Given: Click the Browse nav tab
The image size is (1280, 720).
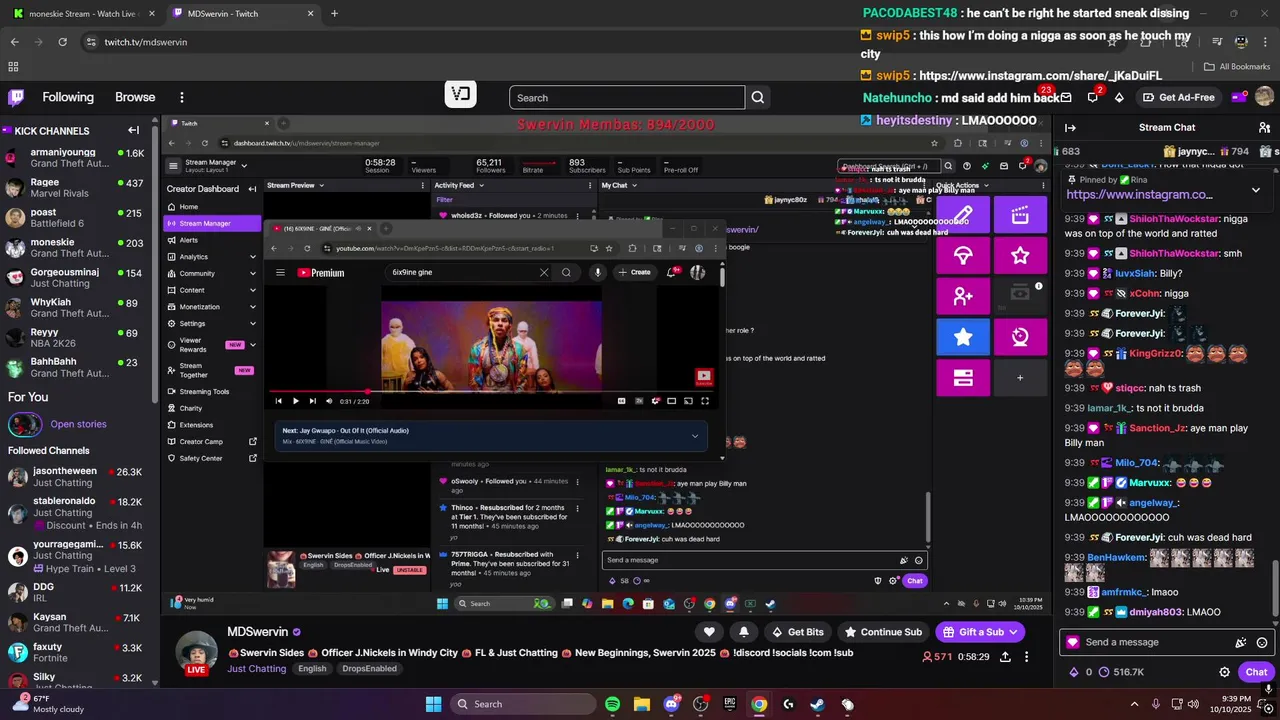Looking at the screenshot, I should [x=135, y=97].
